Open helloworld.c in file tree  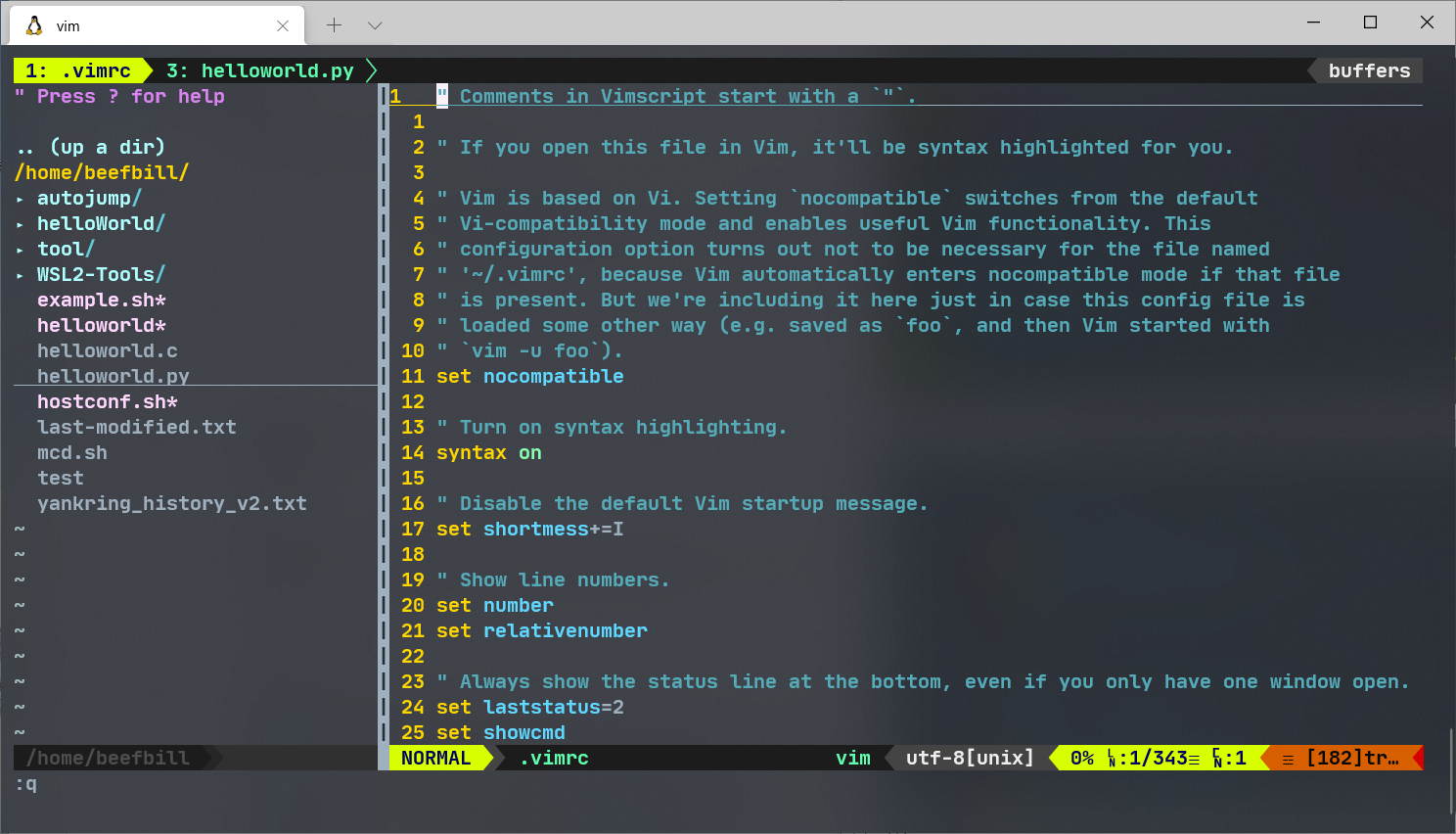coord(107,350)
